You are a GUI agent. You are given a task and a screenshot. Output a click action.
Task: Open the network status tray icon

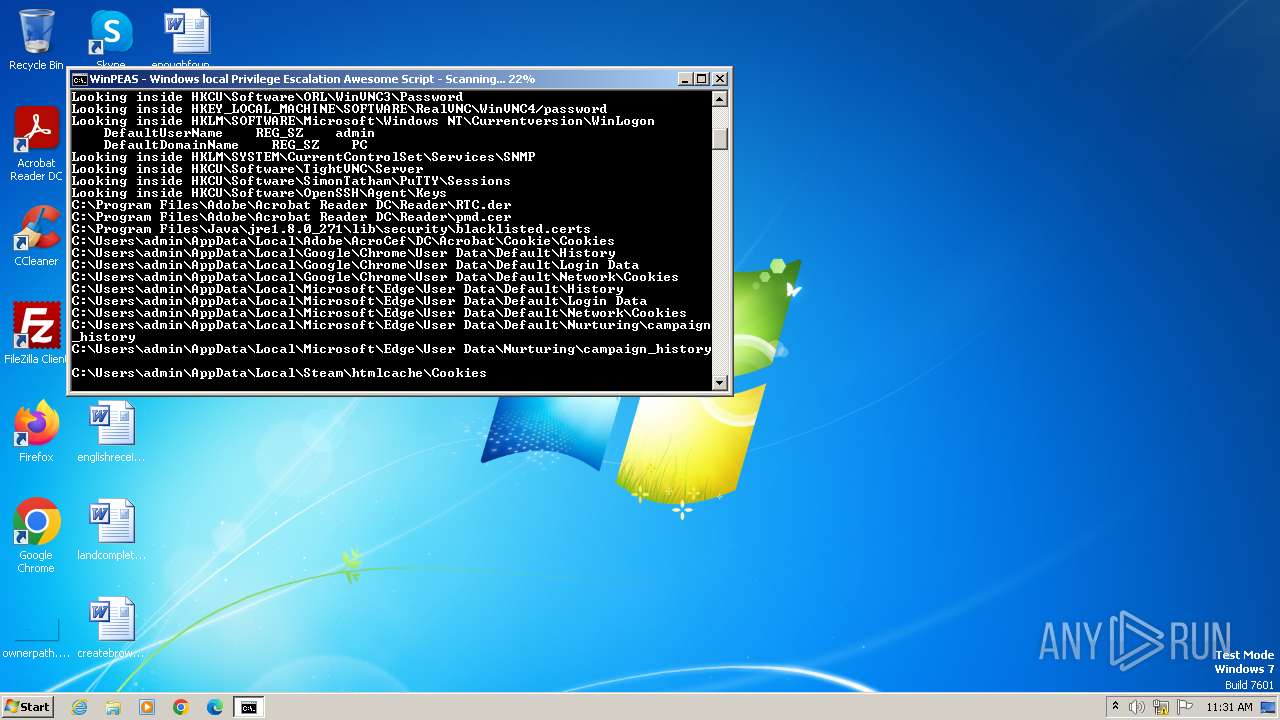[1161, 707]
